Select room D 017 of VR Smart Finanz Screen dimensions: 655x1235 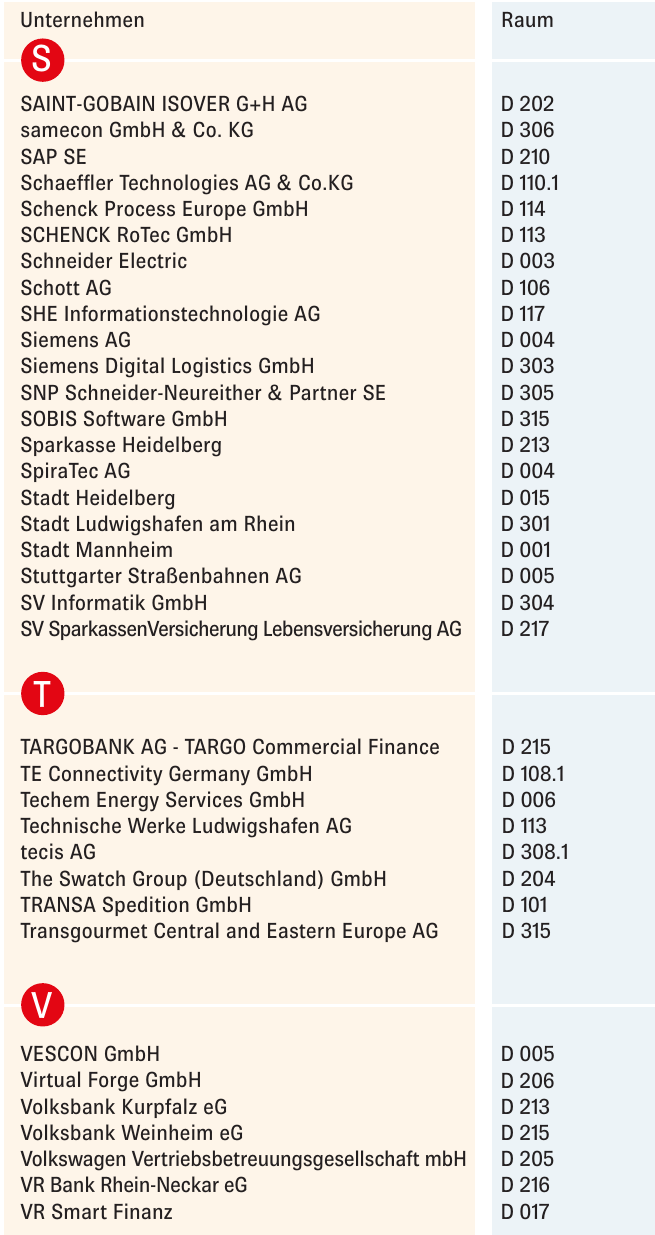(525, 1211)
